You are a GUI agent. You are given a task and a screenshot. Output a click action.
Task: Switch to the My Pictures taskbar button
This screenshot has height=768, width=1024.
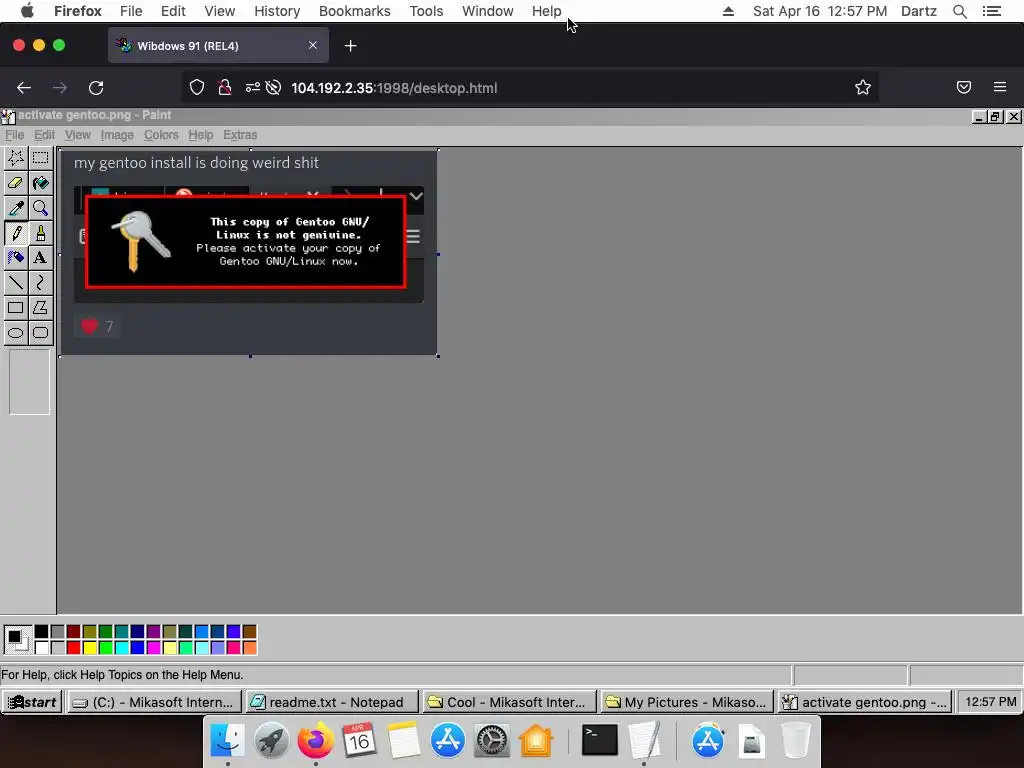click(687, 702)
